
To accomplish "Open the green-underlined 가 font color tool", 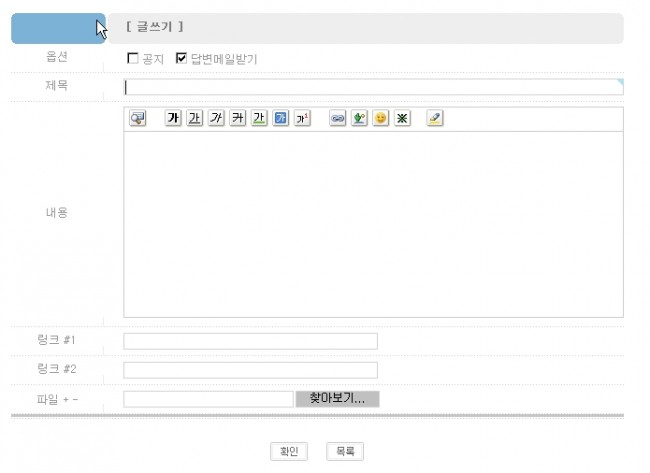I will 259,118.
